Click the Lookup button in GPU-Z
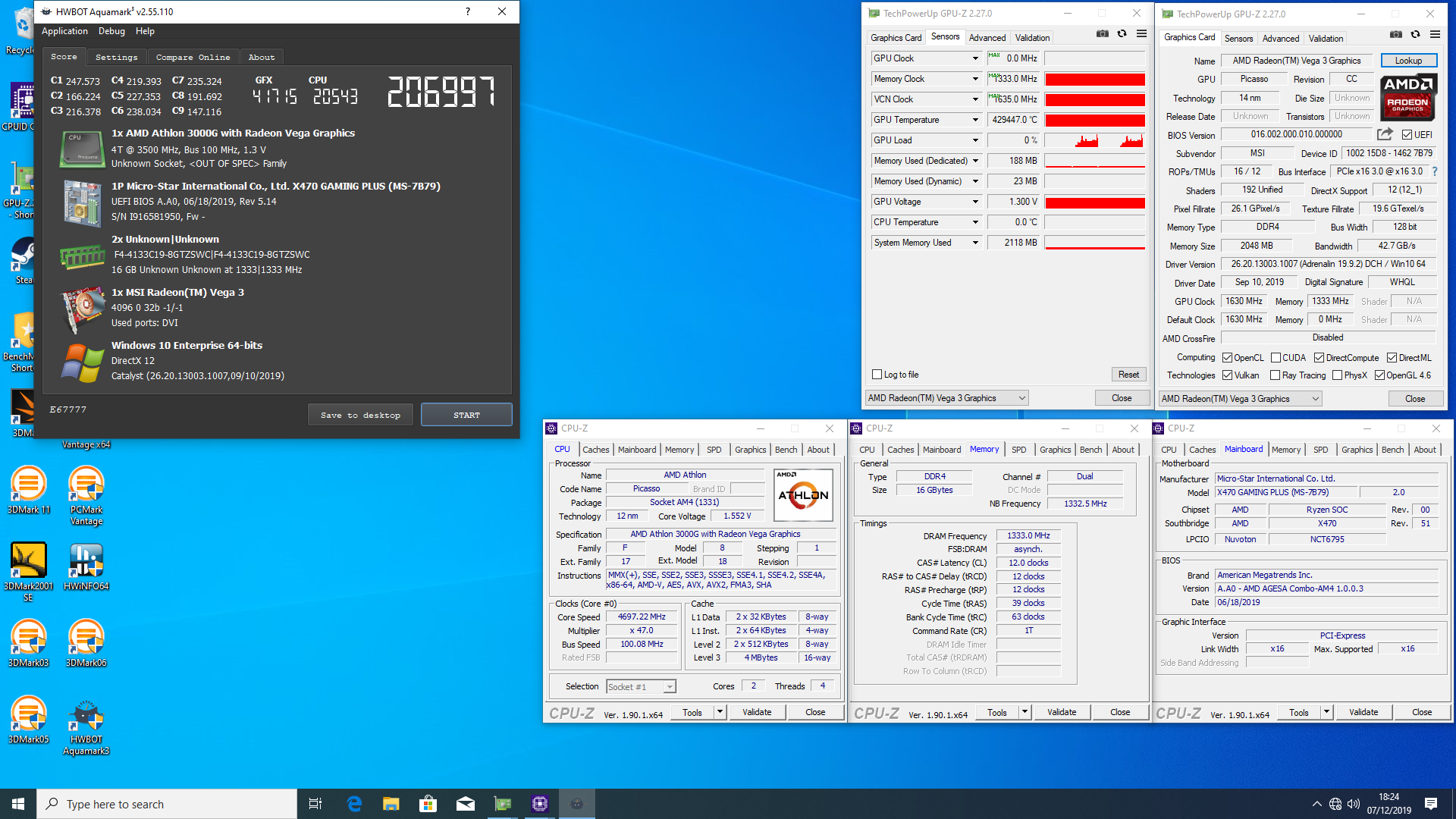The width and height of the screenshot is (1456, 819). [1408, 61]
